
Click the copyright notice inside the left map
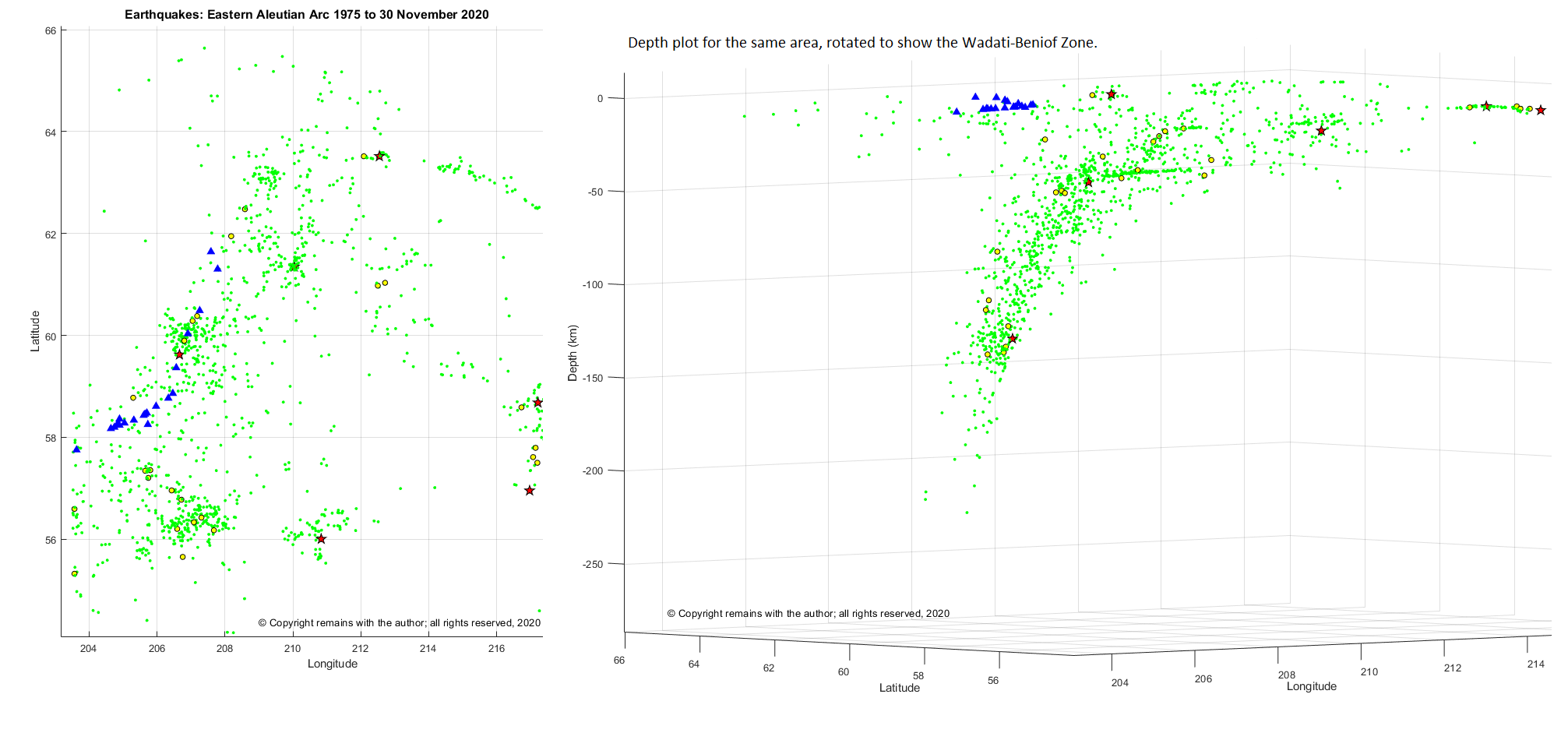click(400, 623)
